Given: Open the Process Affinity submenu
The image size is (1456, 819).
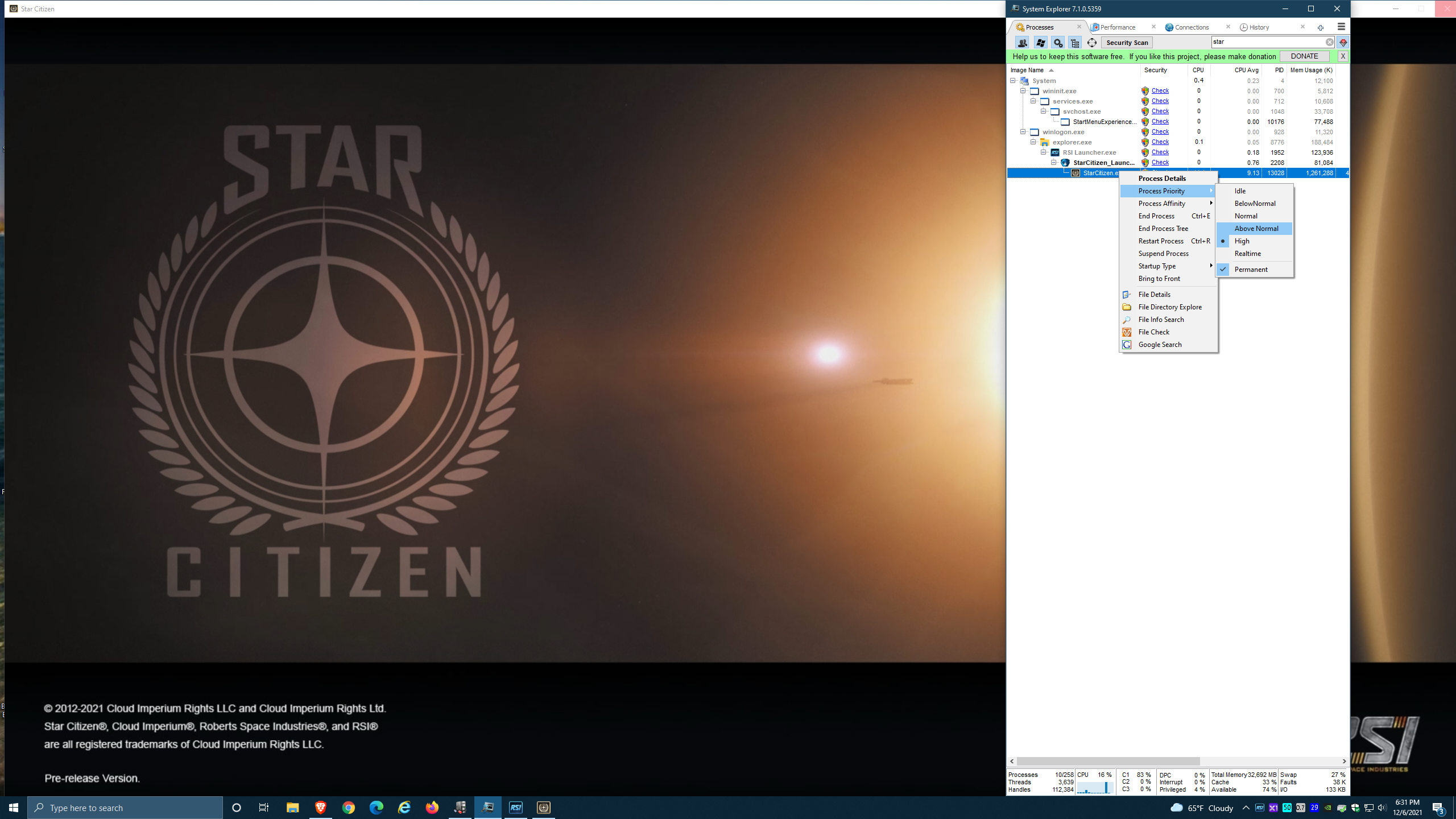Looking at the screenshot, I should [1168, 204].
